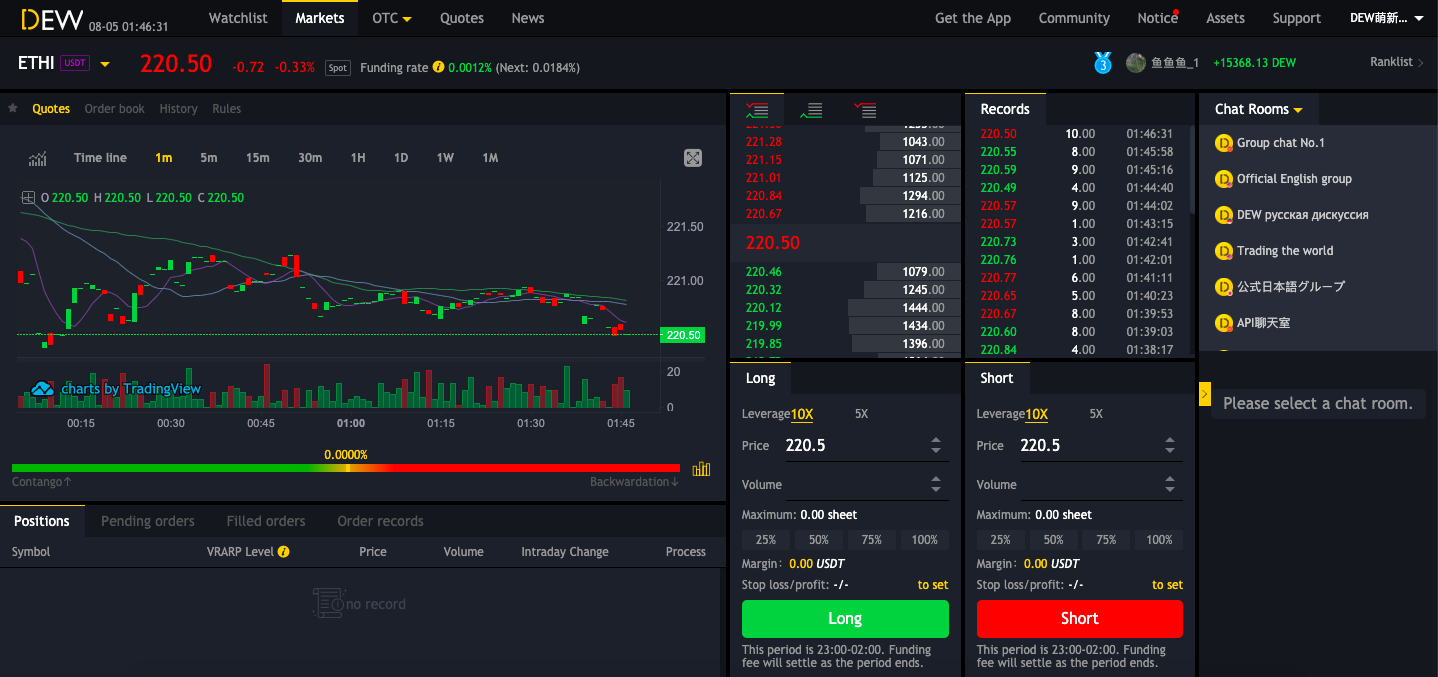The image size is (1438, 677).
Task: Open the 鱼鱼鱼_1 user avatar
Action: coord(1135,63)
